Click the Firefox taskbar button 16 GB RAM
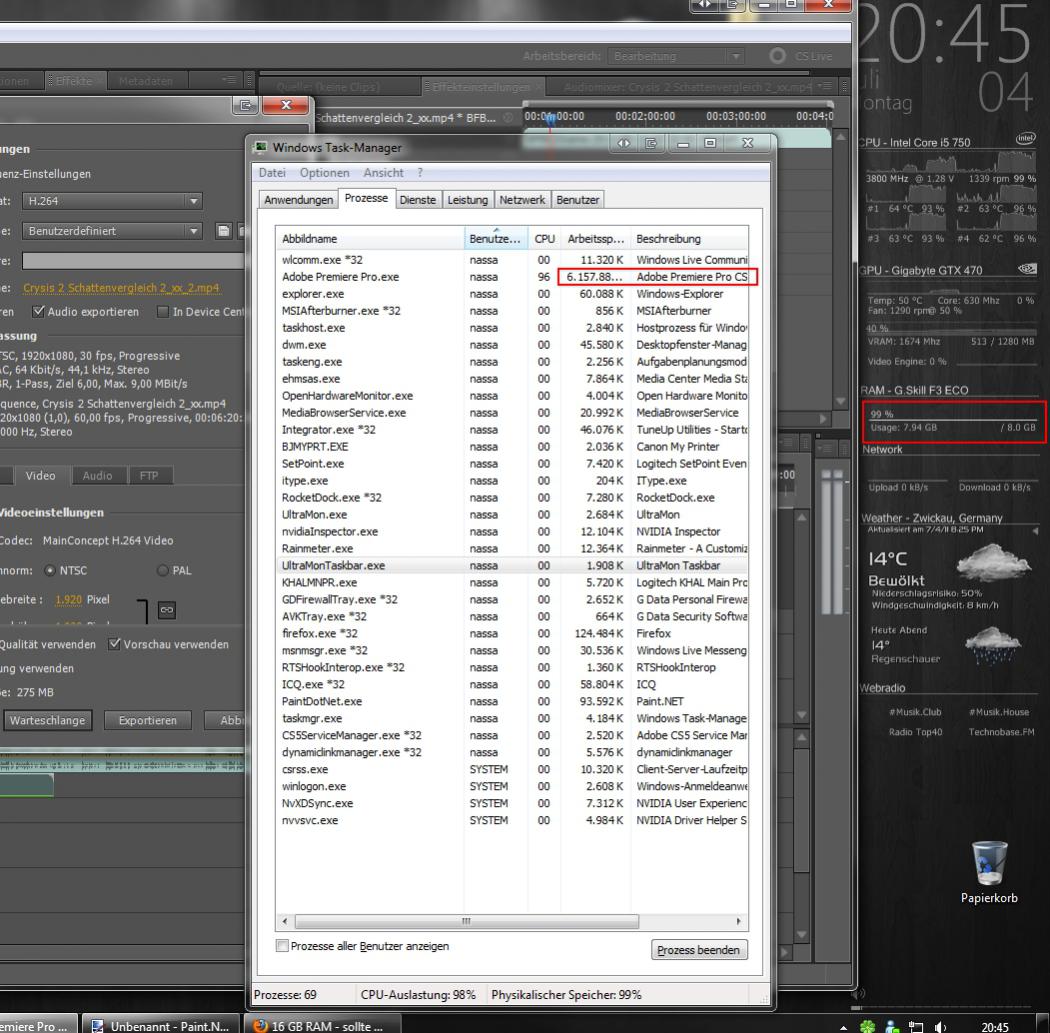1050x1033 pixels. click(x=322, y=1026)
